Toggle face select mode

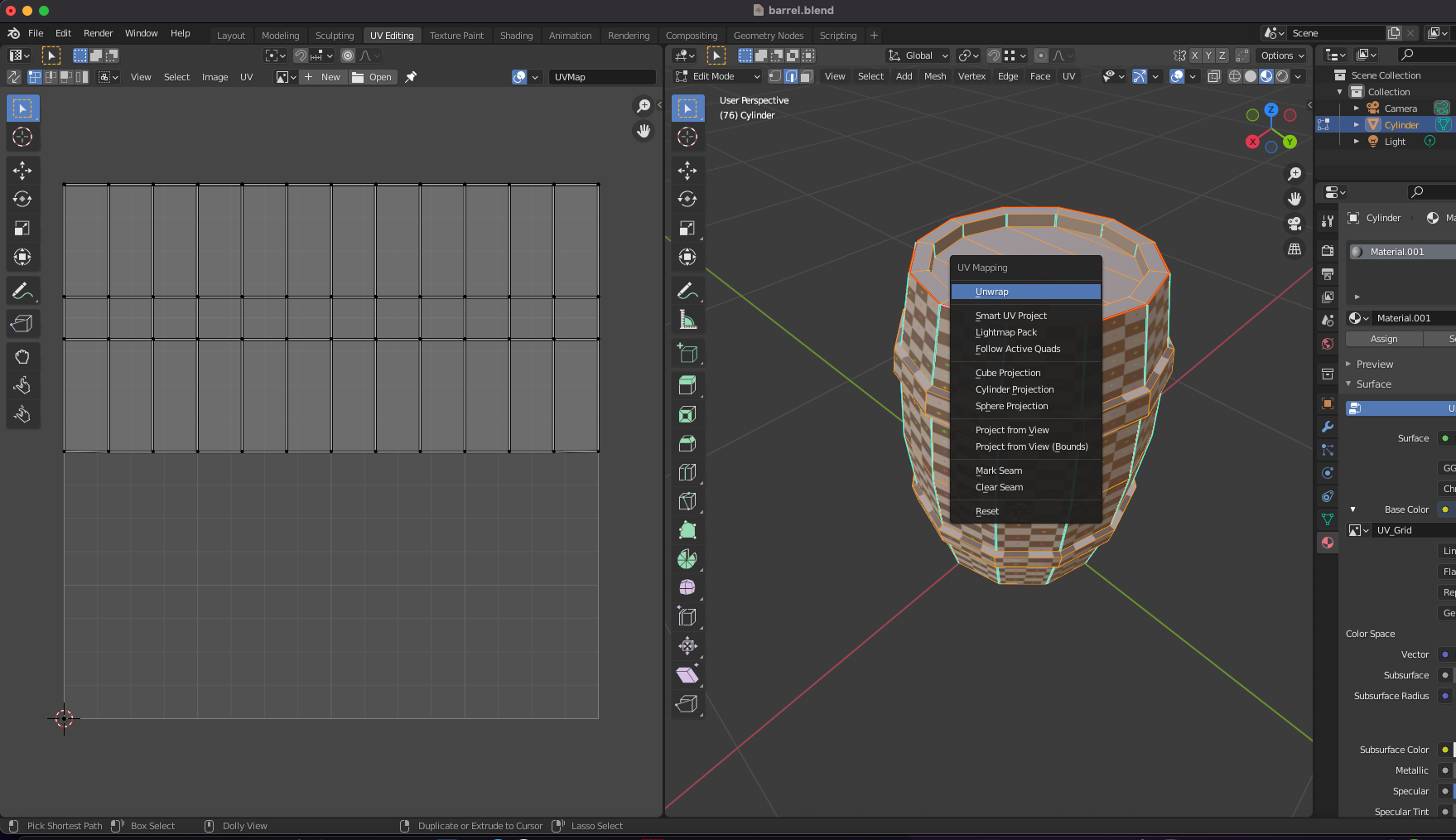pyautogui.click(x=807, y=76)
